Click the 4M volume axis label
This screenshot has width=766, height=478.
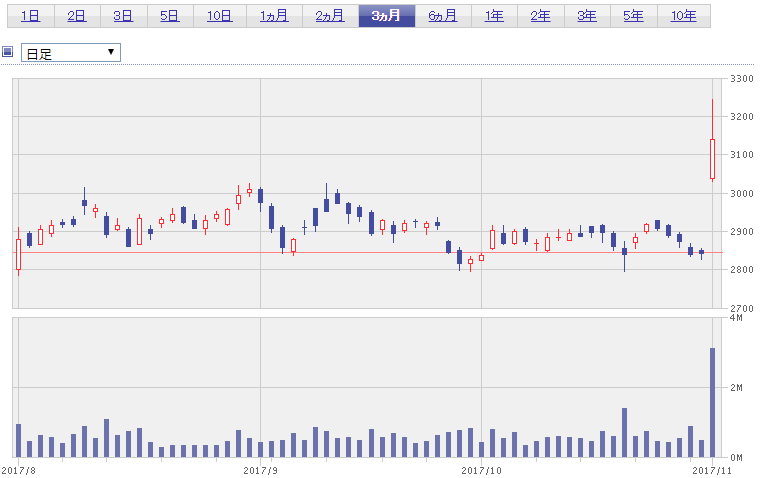coord(736,318)
